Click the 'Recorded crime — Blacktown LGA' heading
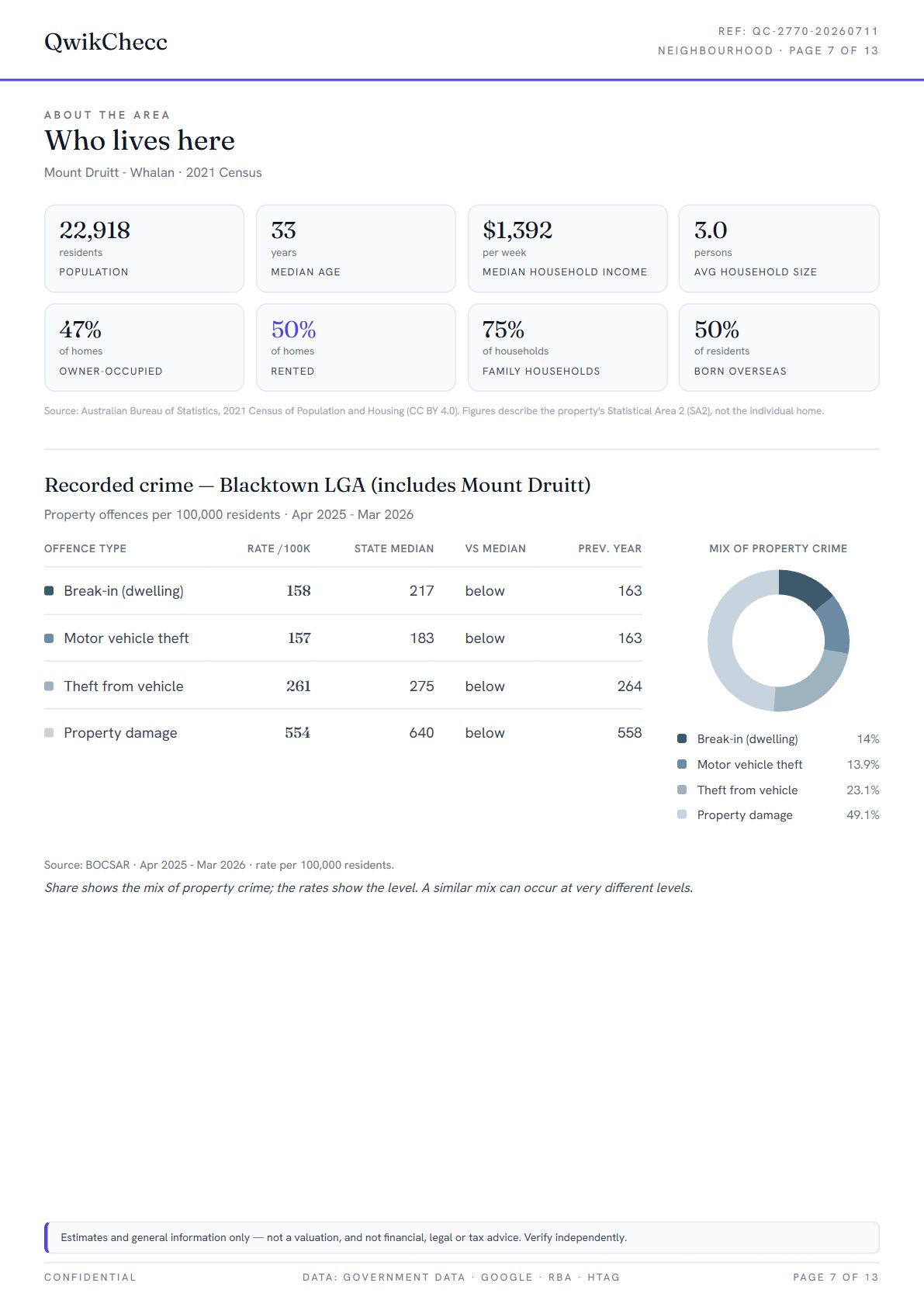This screenshot has height=1307, width=924. 317,485
